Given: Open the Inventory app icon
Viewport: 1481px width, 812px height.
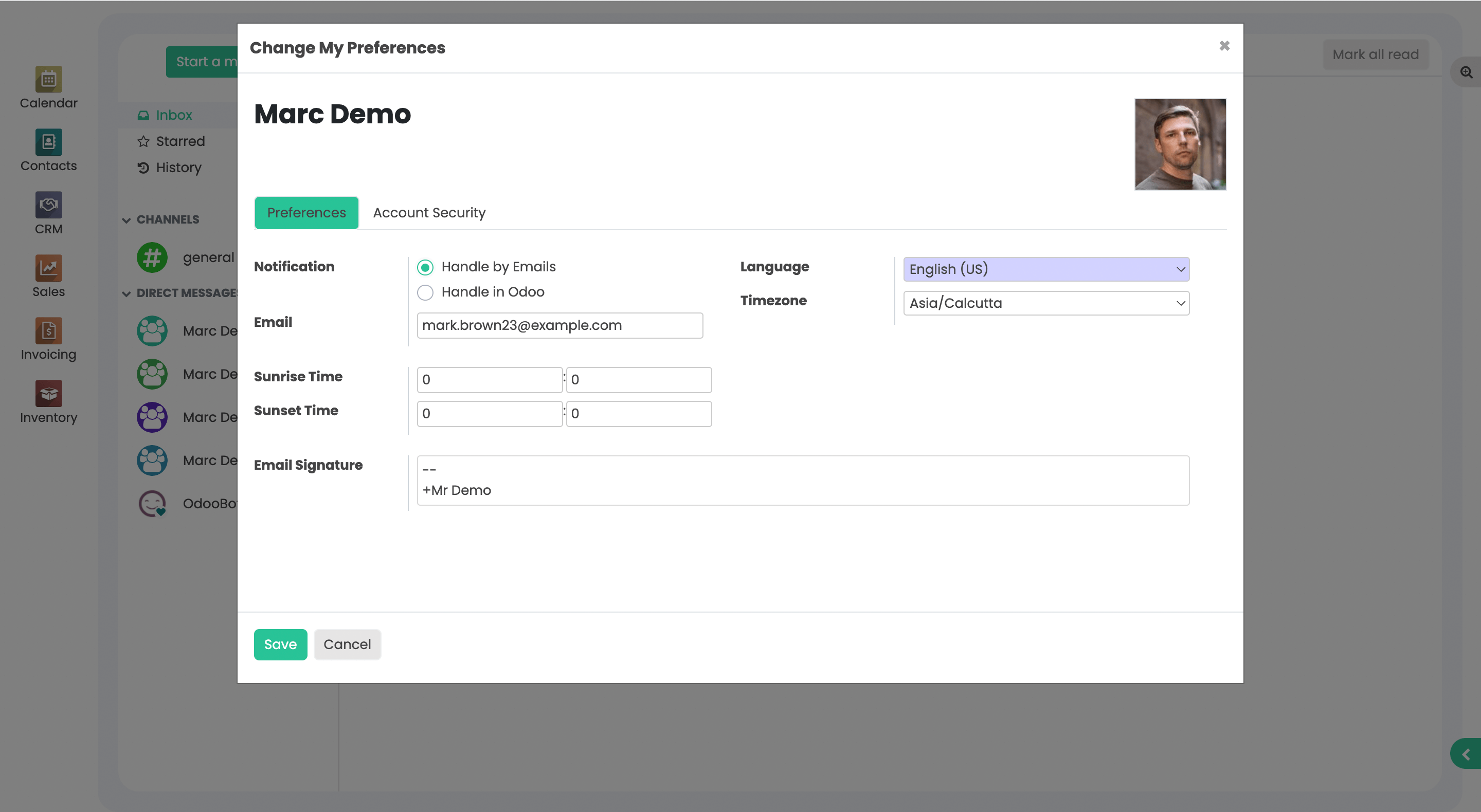Looking at the screenshot, I should tap(48, 394).
